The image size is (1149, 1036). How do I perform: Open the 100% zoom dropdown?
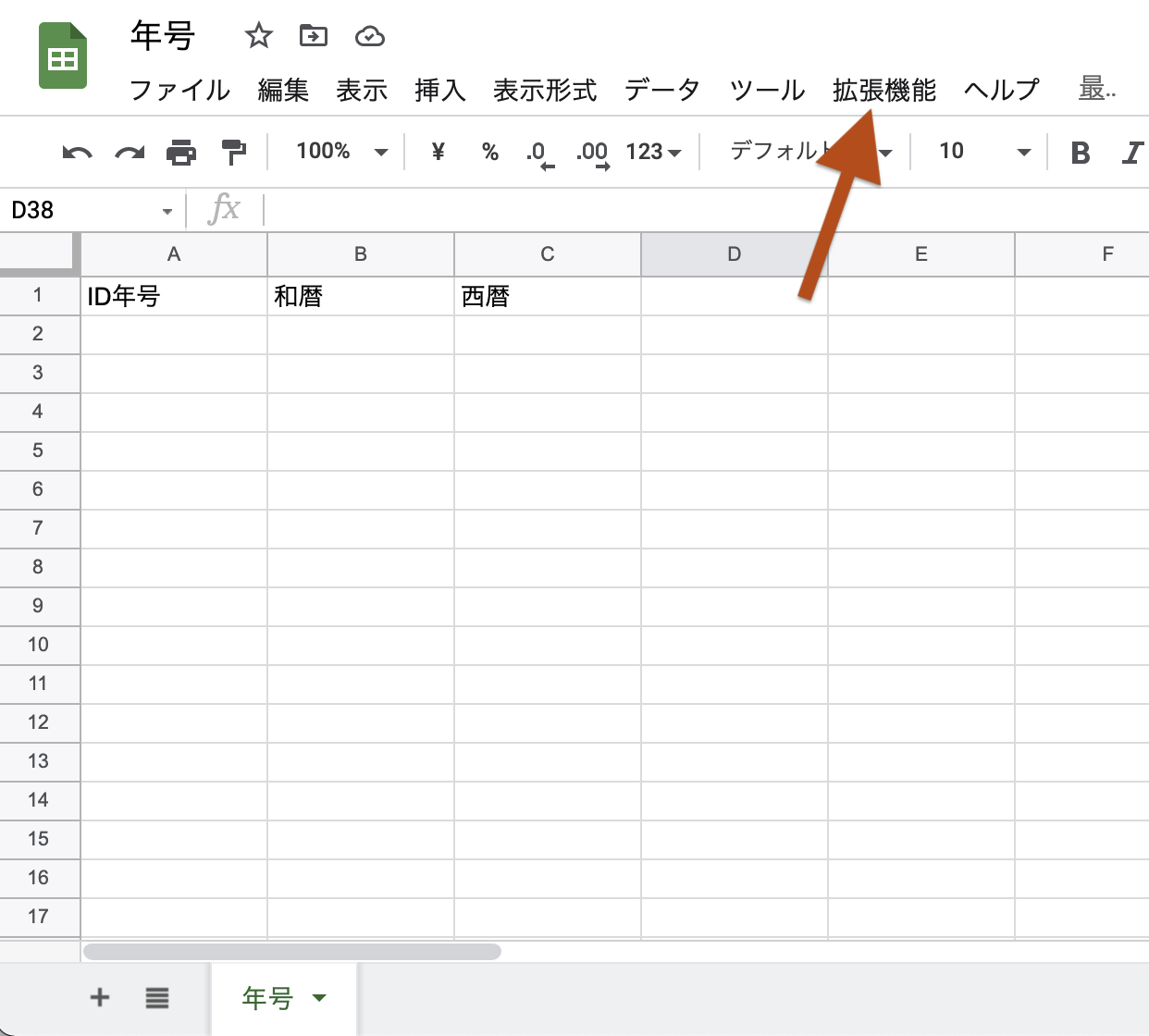pyautogui.click(x=340, y=152)
